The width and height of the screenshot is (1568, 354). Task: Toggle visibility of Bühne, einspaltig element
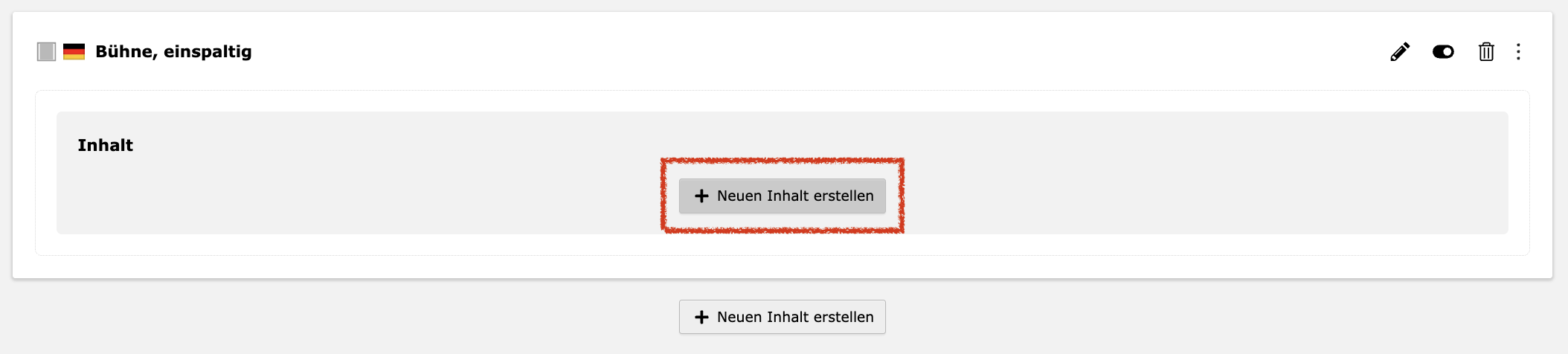tap(1443, 52)
